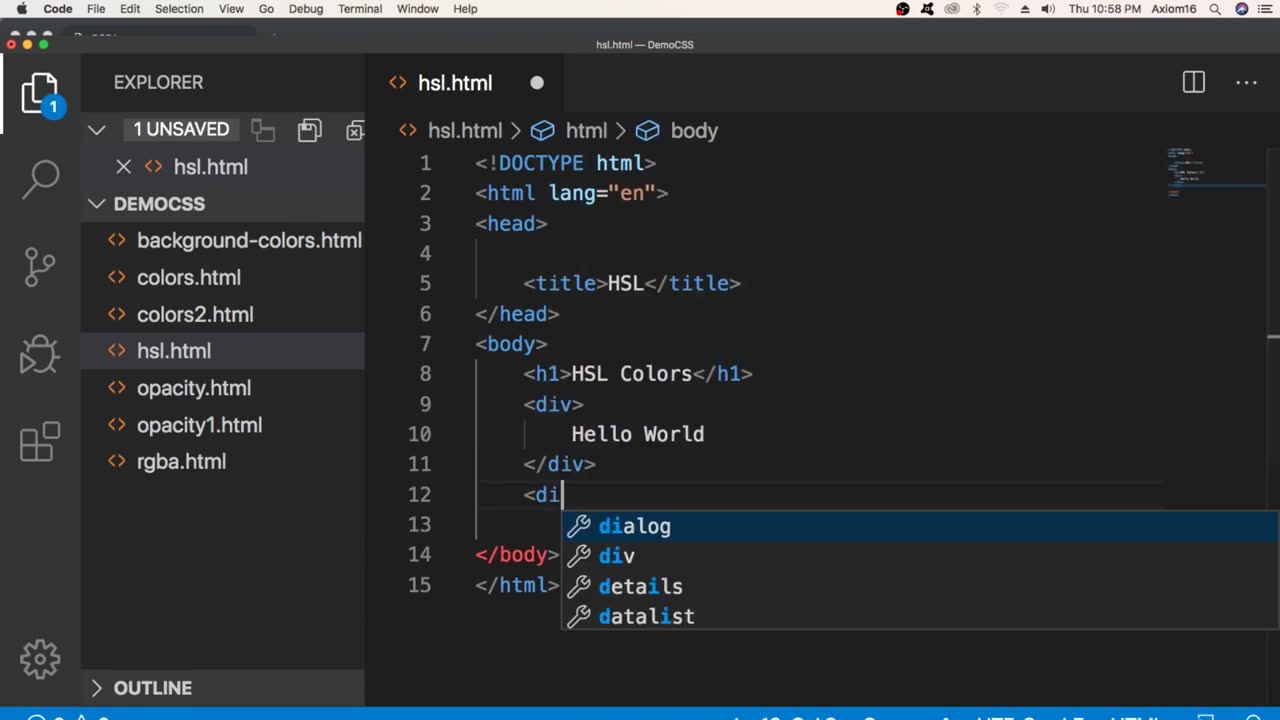The height and width of the screenshot is (720, 1280).
Task: Collapse the DEMOCSS folder section
Action: click(97, 204)
